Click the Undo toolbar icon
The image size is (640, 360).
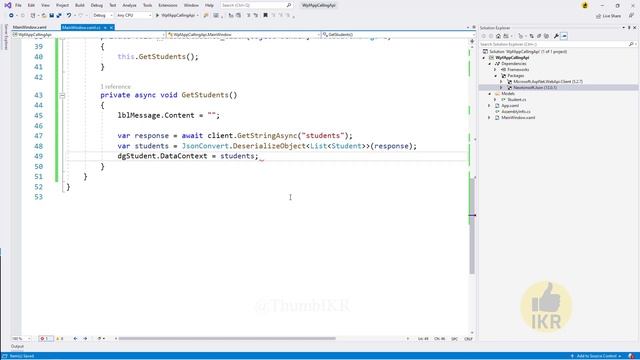tap(69, 15)
